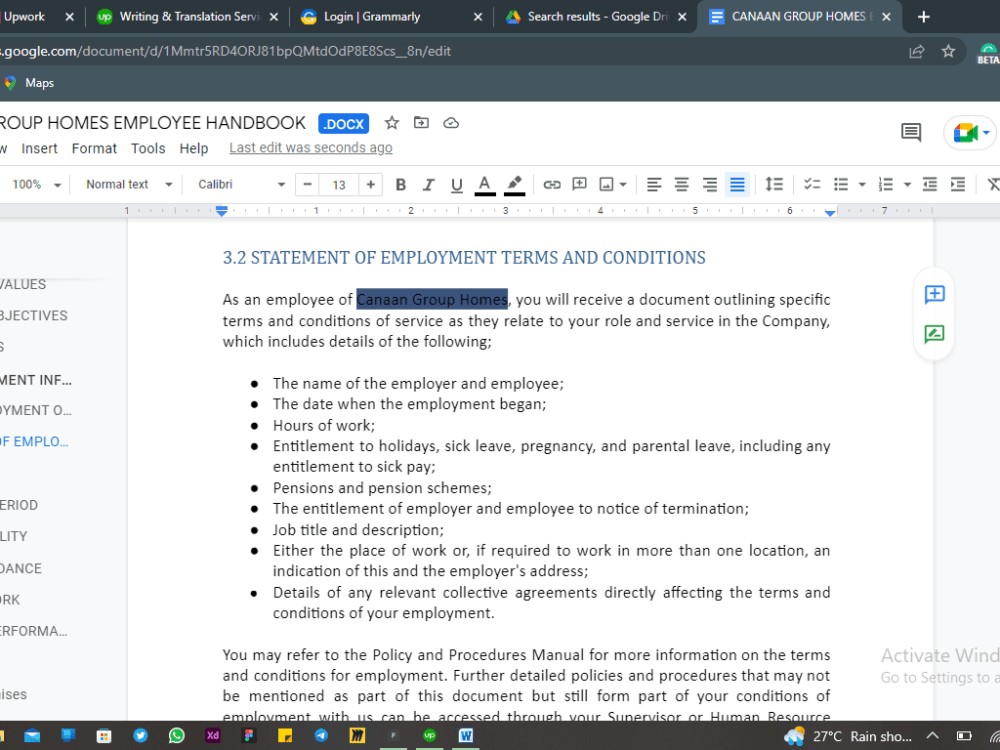
Task: Add a comment using the toolbar icon
Action: pos(579,185)
